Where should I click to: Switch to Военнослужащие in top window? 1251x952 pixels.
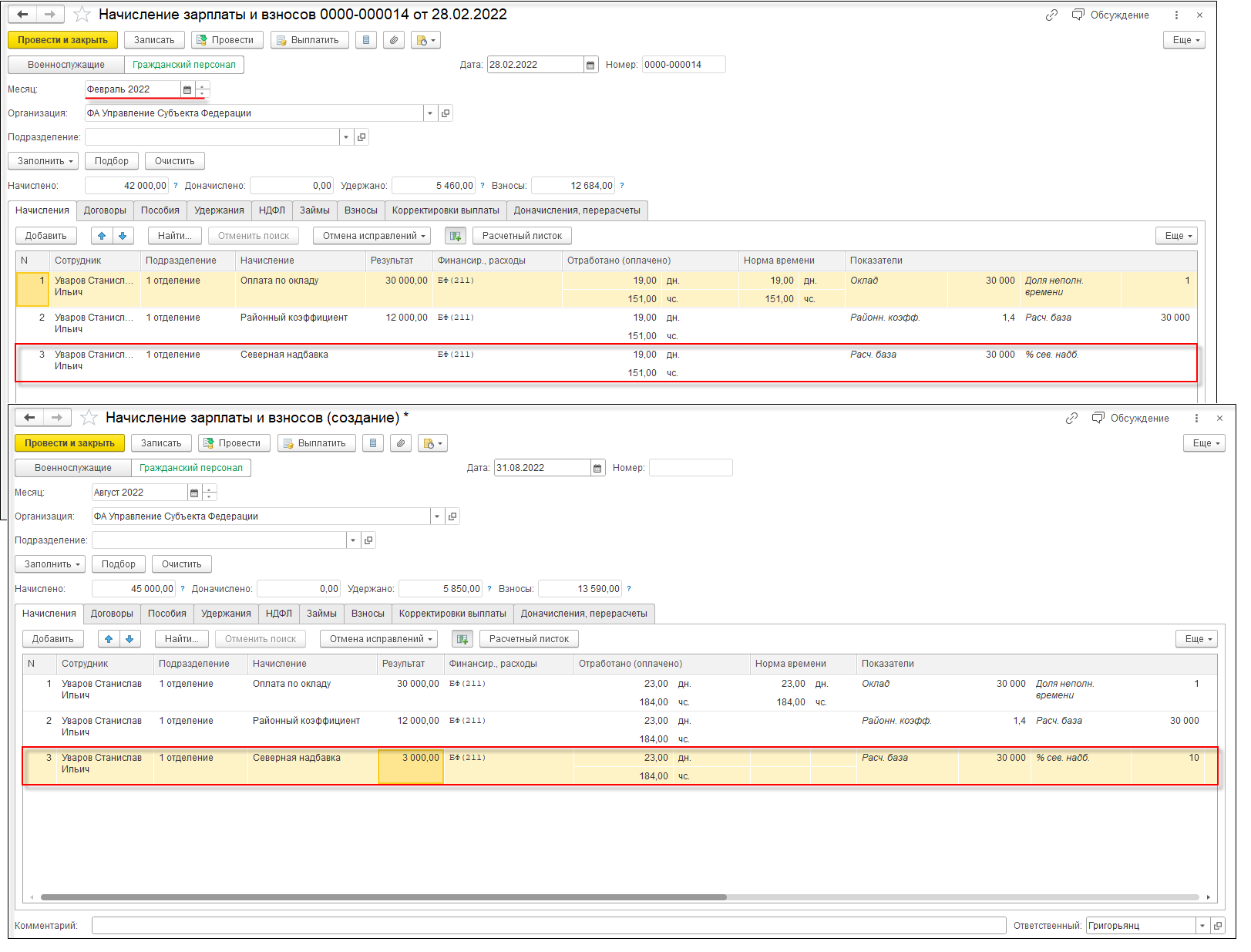(66, 65)
